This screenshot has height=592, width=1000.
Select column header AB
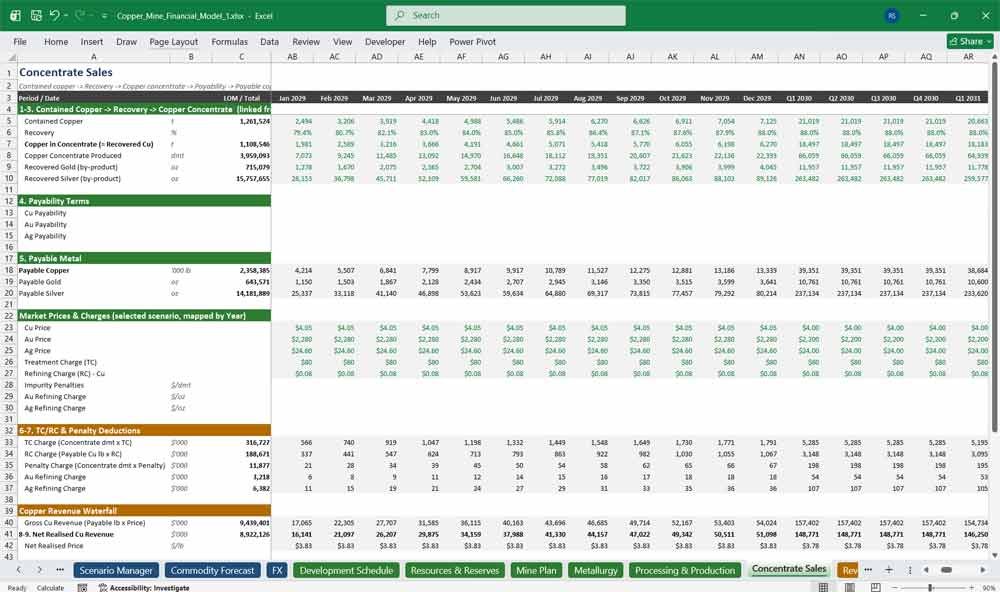click(x=292, y=57)
